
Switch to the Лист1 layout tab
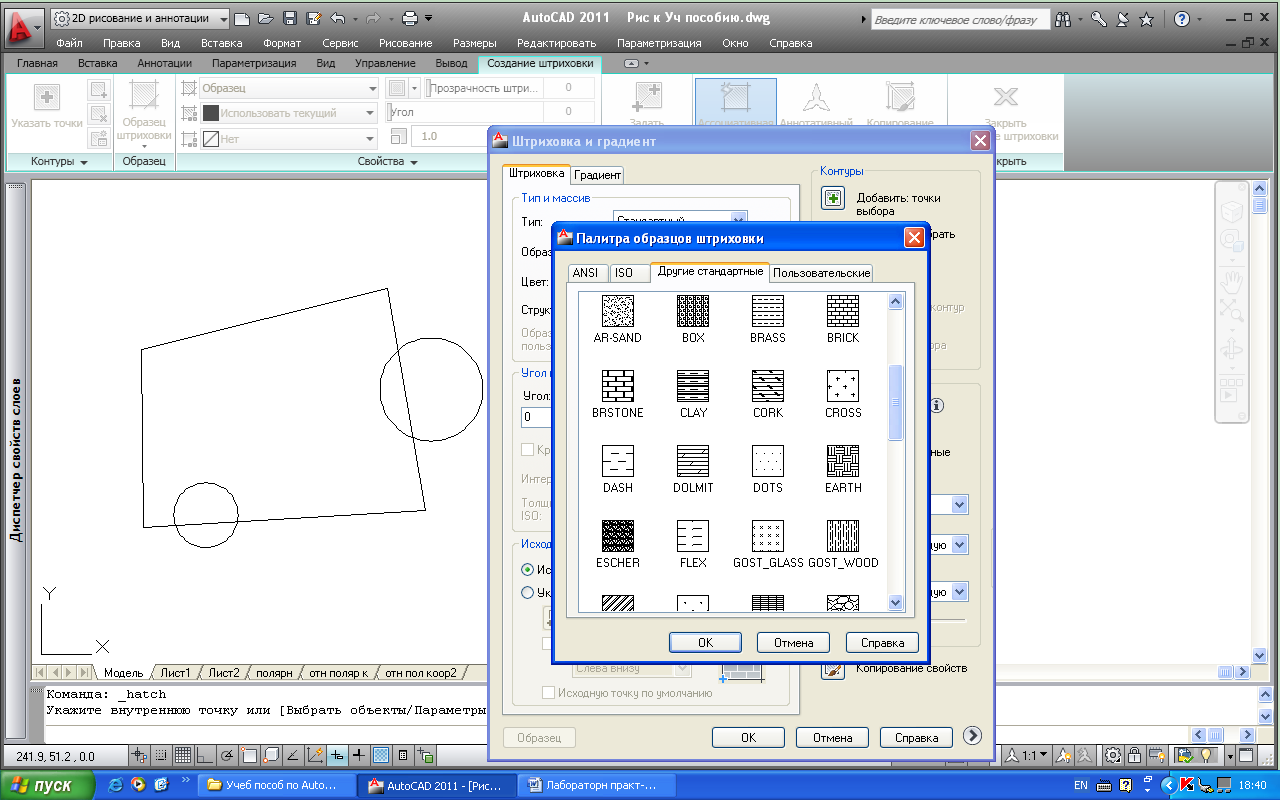[x=176, y=673]
